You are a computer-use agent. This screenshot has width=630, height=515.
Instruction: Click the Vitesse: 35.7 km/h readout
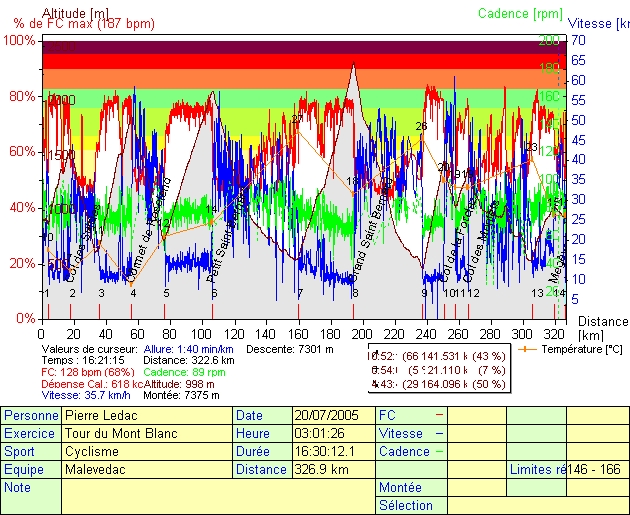[x=86, y=395]
